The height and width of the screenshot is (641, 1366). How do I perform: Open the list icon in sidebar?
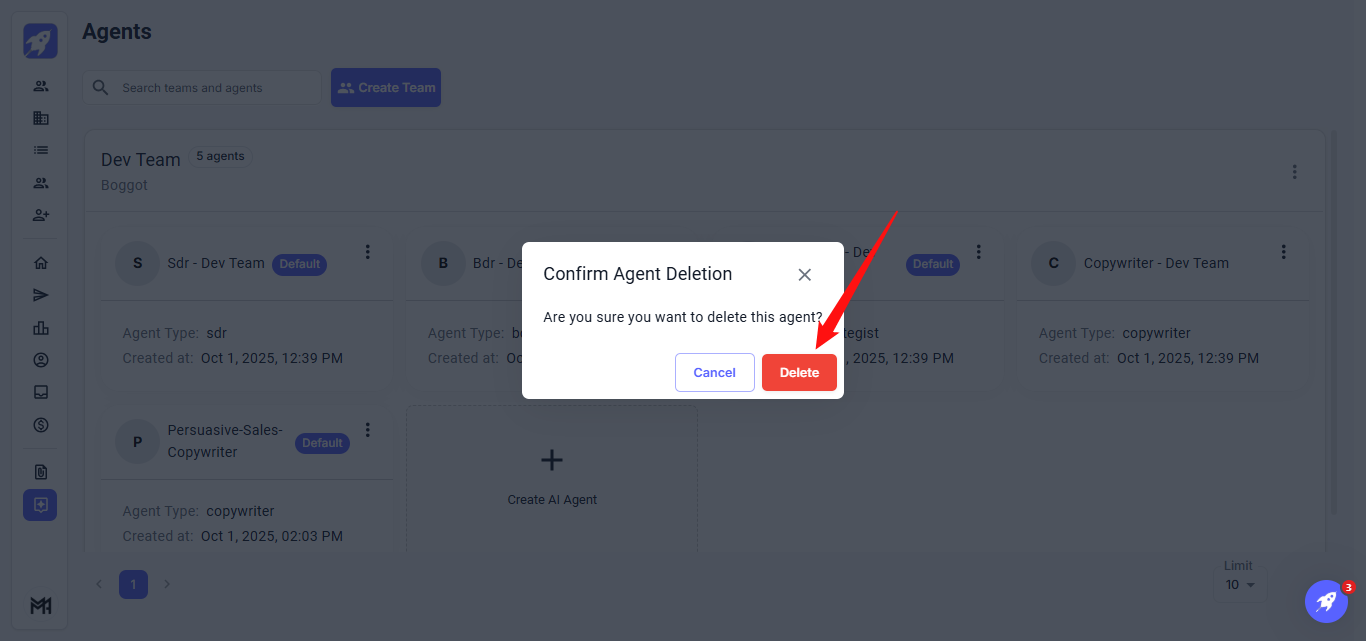pyautogui.click(x=41, y=150)
